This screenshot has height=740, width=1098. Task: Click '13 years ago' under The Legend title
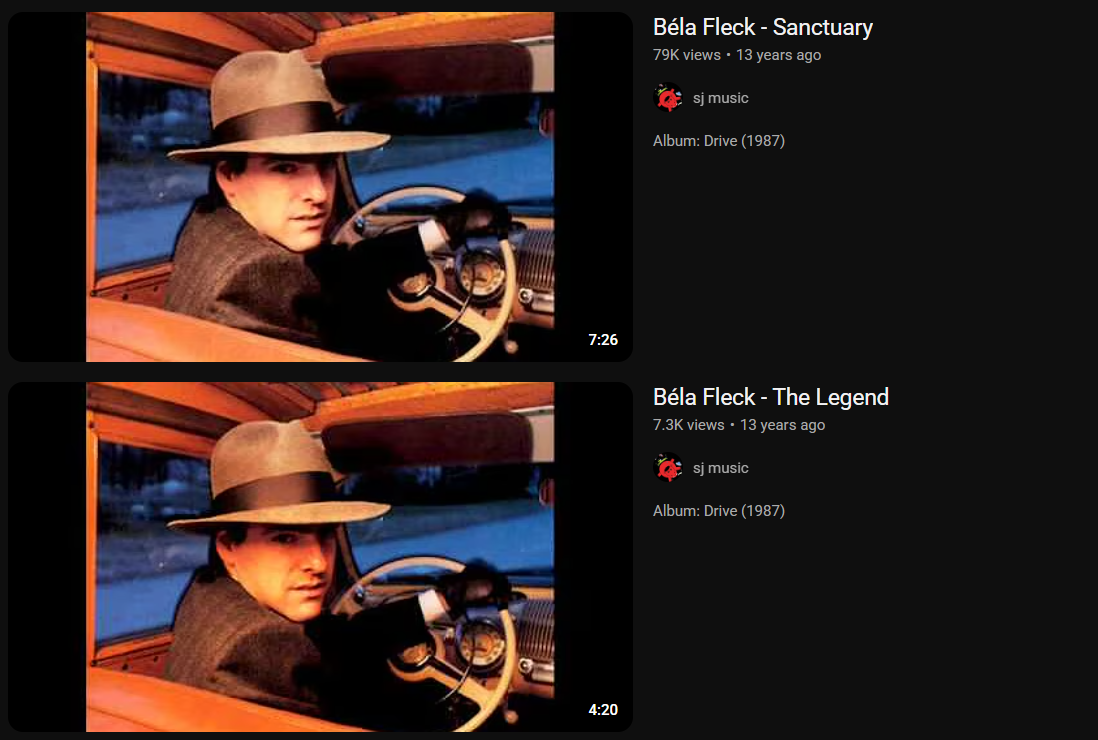point(783,424)
